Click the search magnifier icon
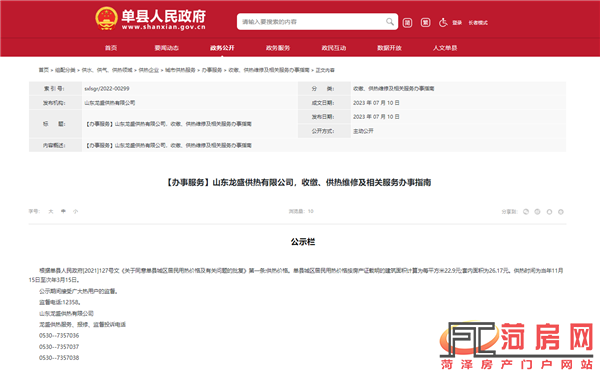Viewport: 600px width, 373px height. [x=390, y=22]
